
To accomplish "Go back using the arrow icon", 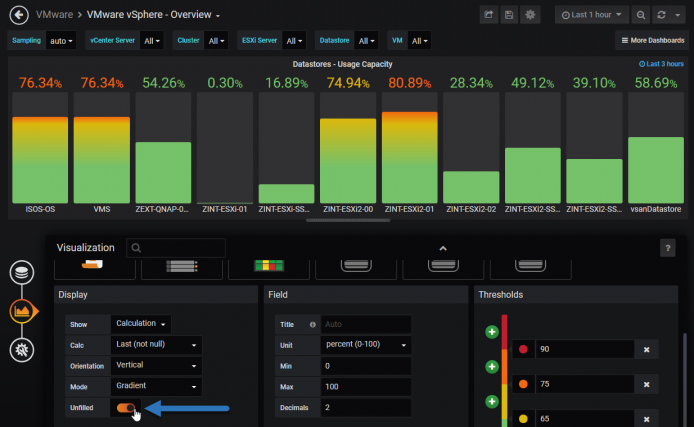I will pos(19,15).
